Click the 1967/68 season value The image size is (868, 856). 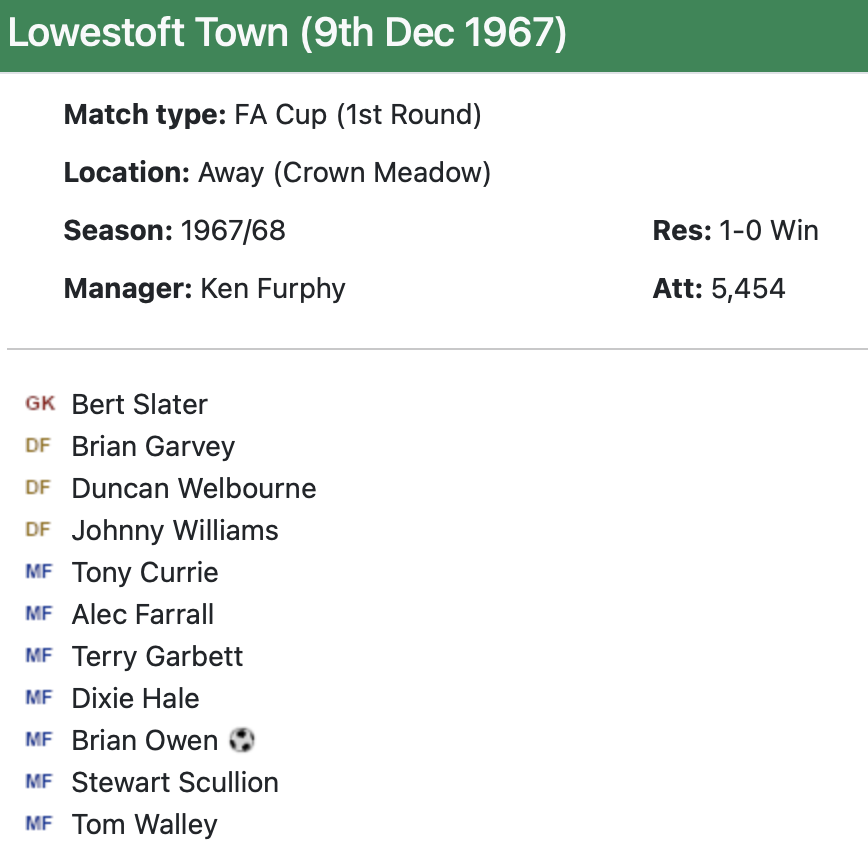(x=233, y=231)
